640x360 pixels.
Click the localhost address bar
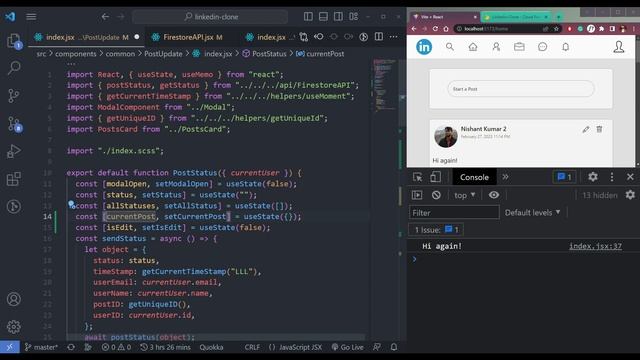pos(501,29)
